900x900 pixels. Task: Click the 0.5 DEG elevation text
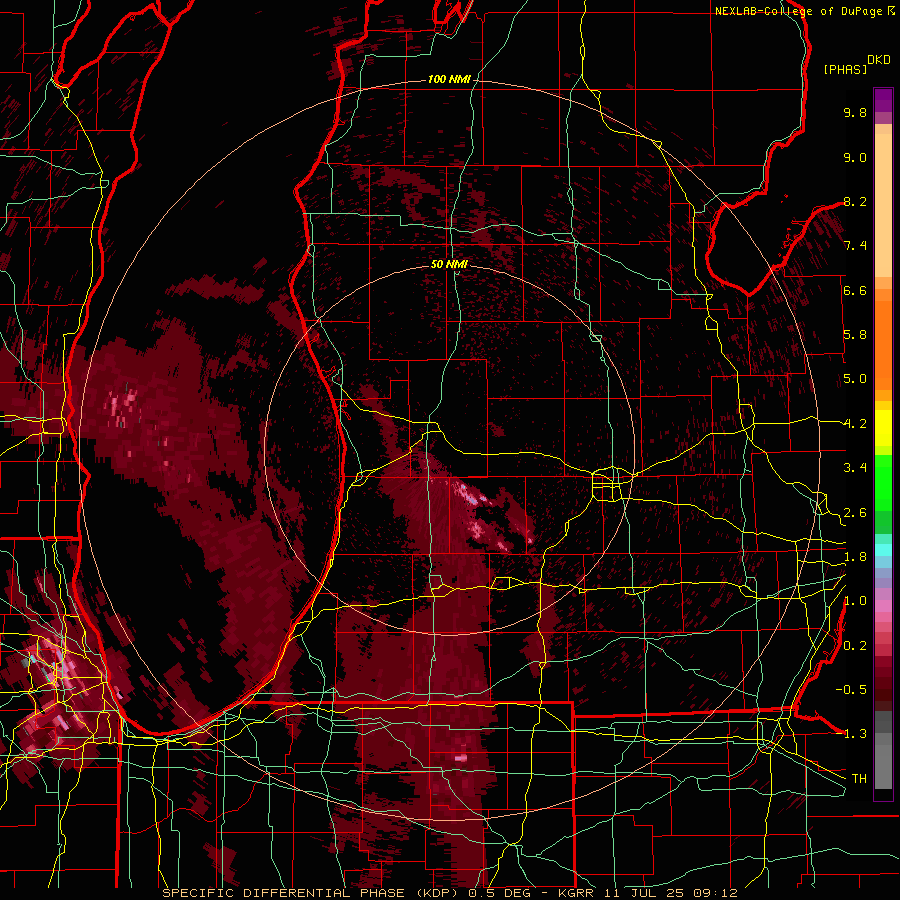[x=501, y=893]
